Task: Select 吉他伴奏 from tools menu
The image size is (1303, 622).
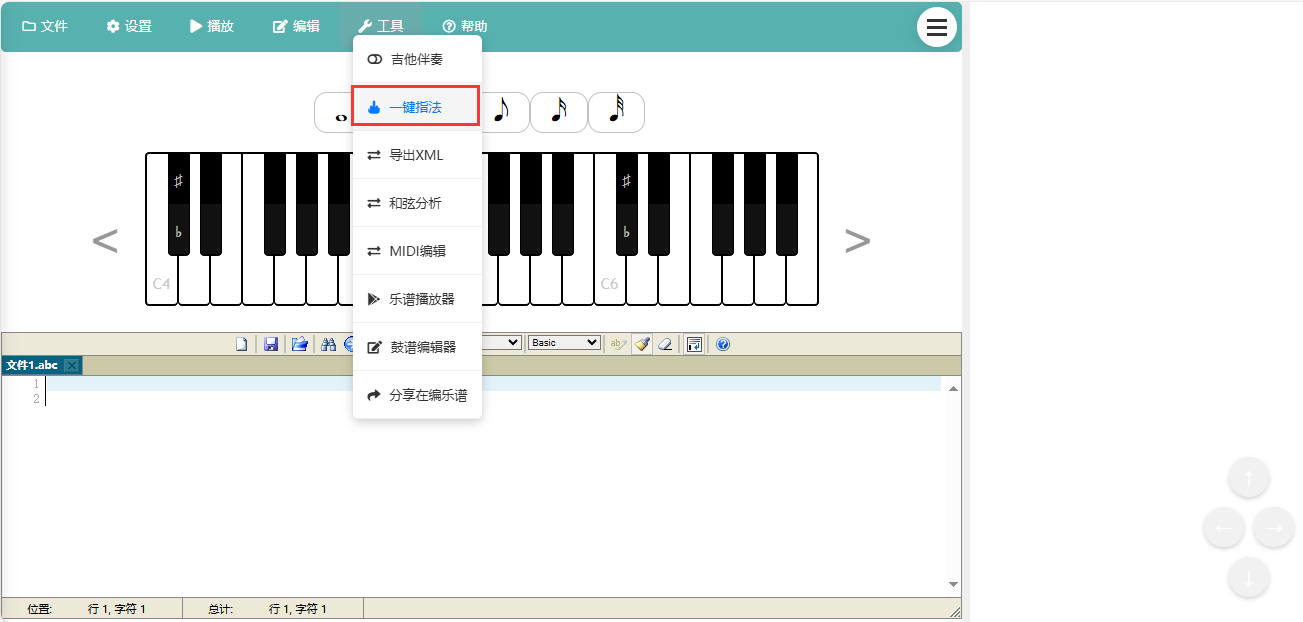Action: coord(417,59)
